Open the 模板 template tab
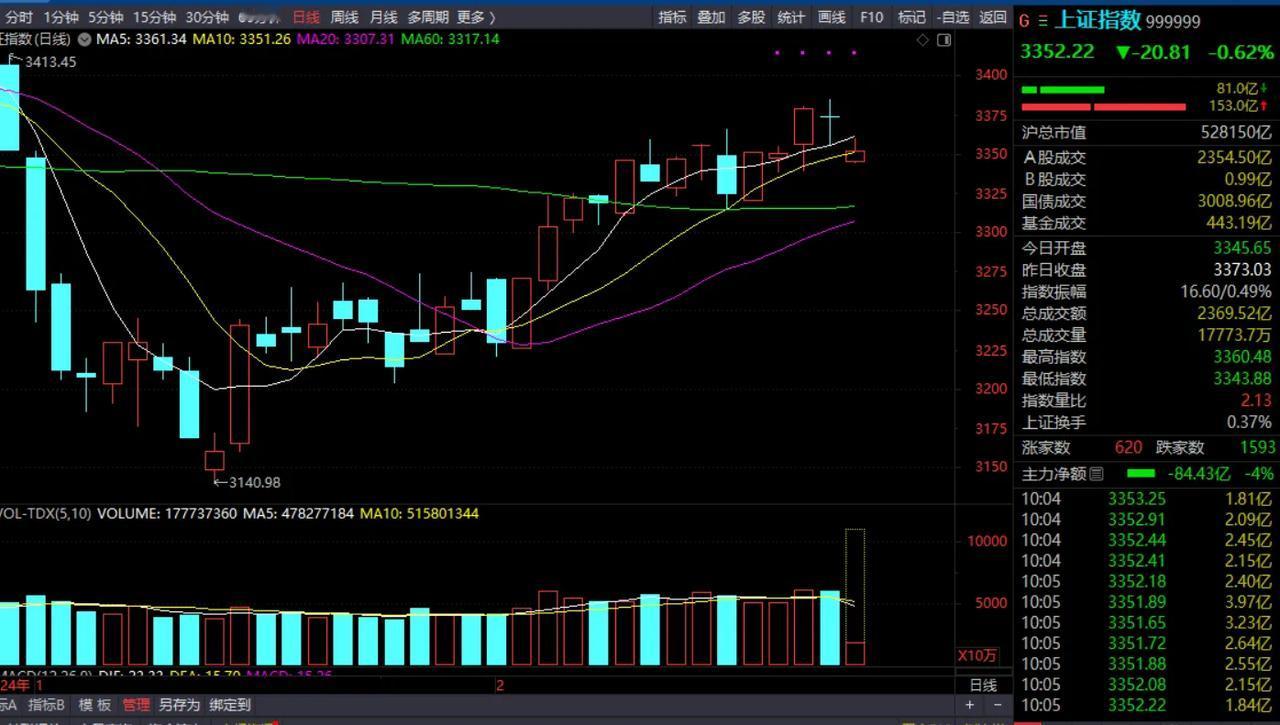The width and height of the screenshot is (1280, 725). [95, 705]
